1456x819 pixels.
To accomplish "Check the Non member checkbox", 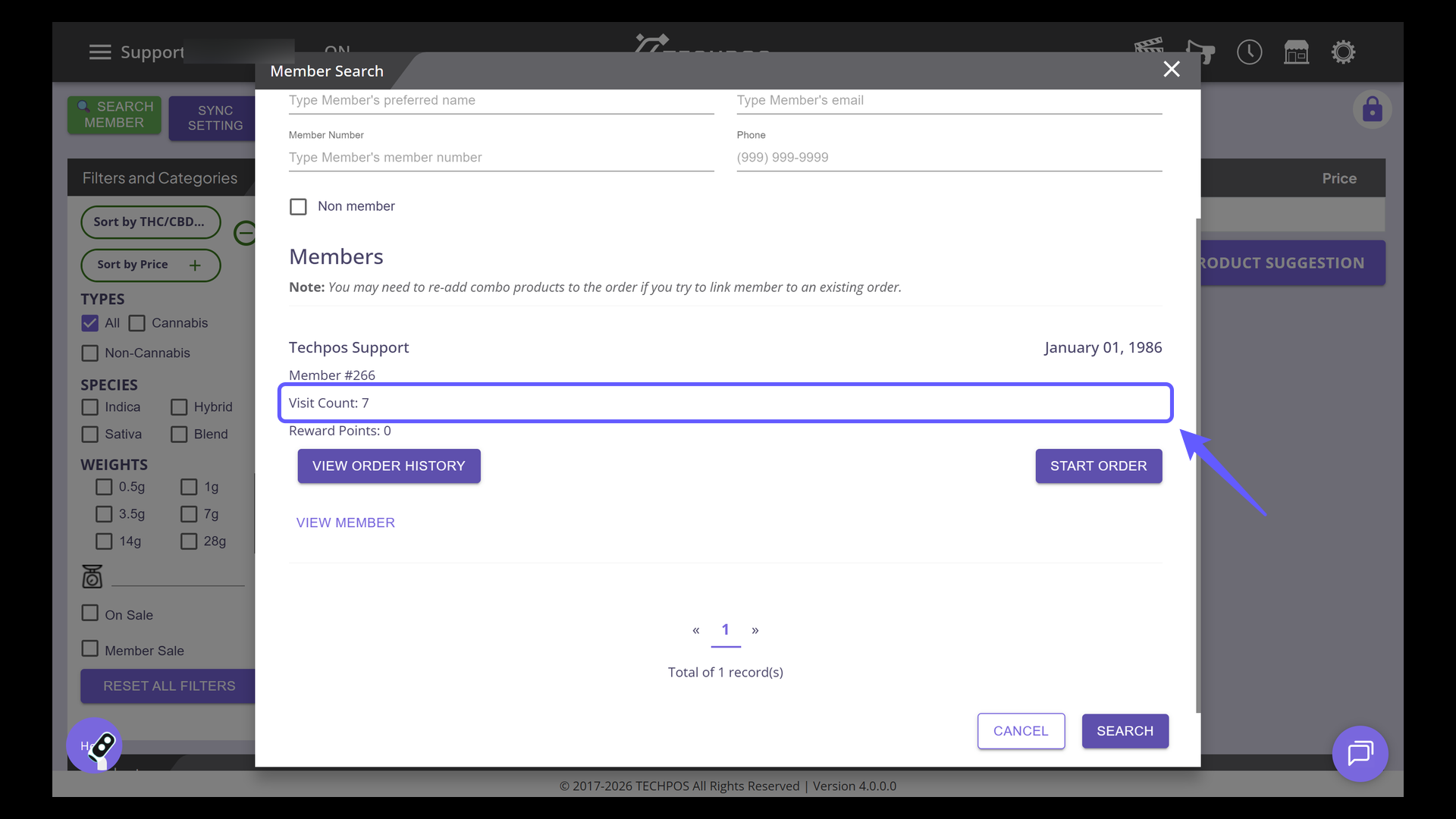I will pyautogui.click(x=298, y=207).
